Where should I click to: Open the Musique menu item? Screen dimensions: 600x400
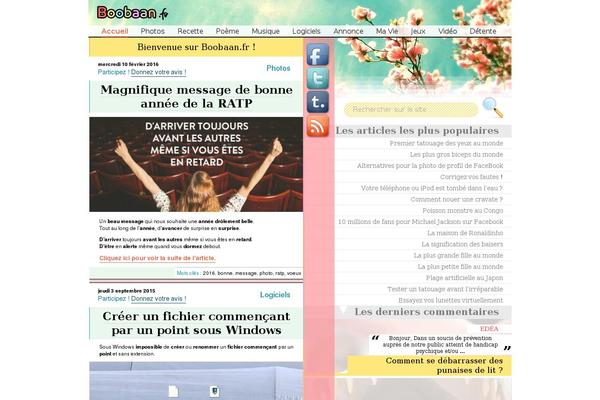pos(266,31)
